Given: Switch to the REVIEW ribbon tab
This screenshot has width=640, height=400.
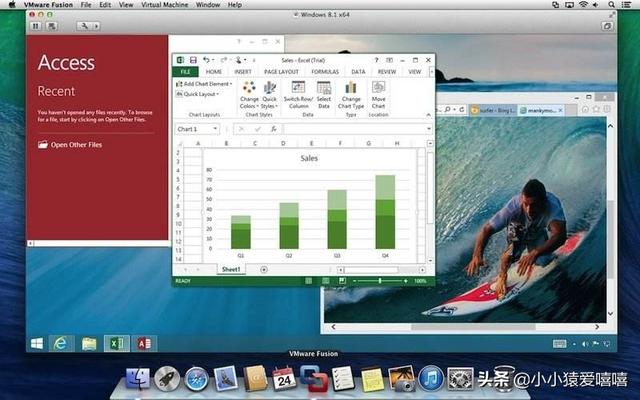Looking at the screenshot, I should tap(387, 71).
